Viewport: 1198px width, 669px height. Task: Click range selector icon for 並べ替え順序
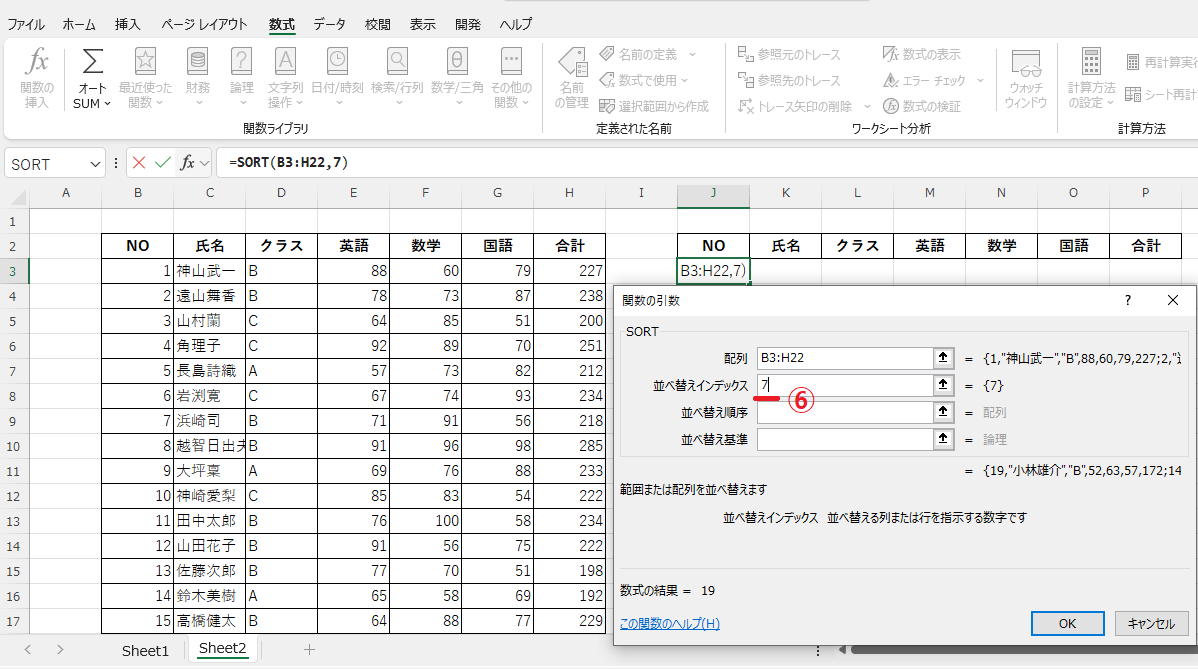tap(942, 412)
